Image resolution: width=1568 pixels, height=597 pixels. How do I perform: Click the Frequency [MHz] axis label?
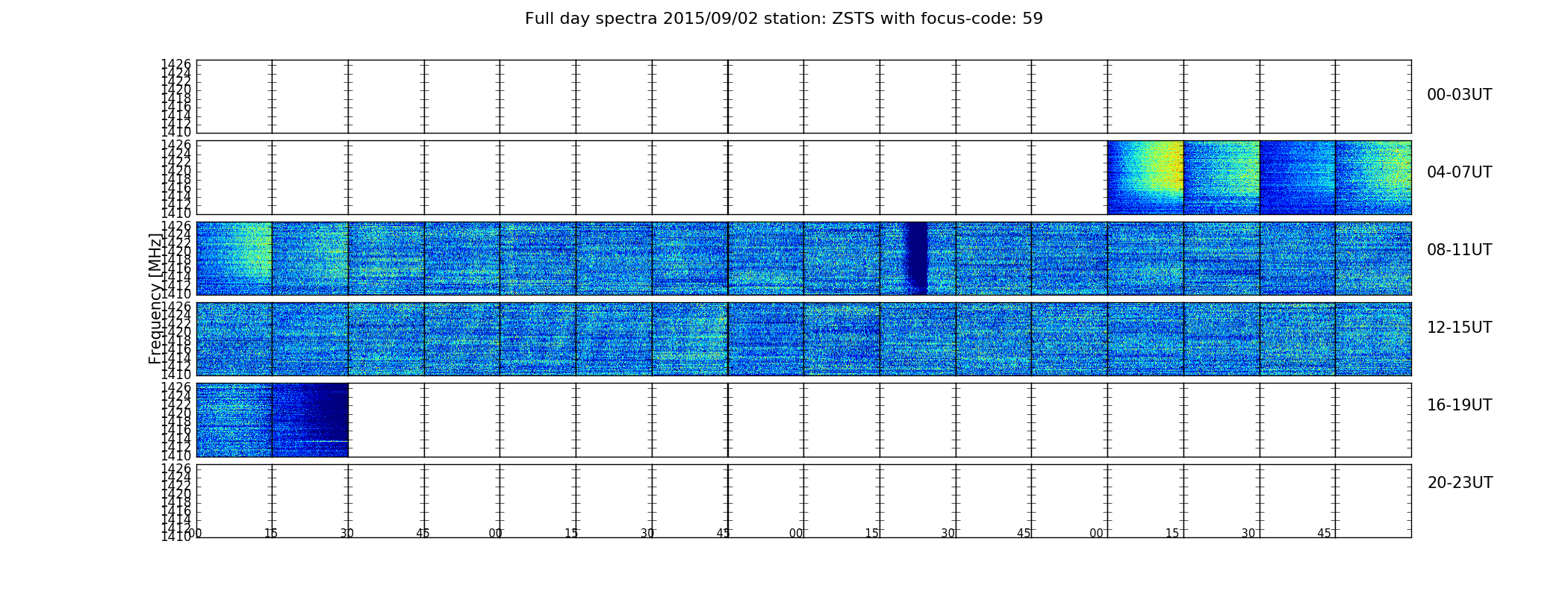[x=155, y=298]
